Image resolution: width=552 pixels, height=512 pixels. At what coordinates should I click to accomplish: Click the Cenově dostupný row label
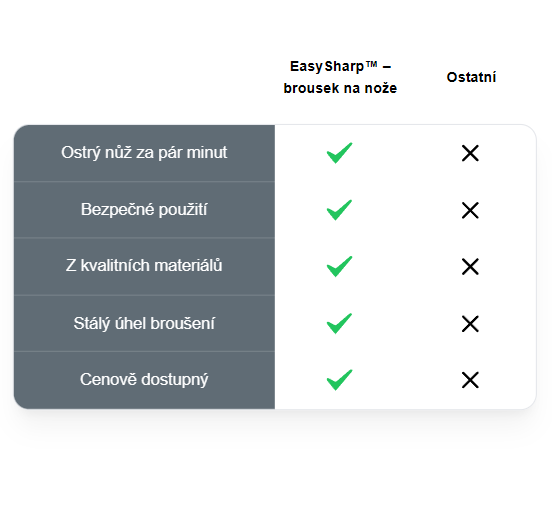(x=144, y=380)
